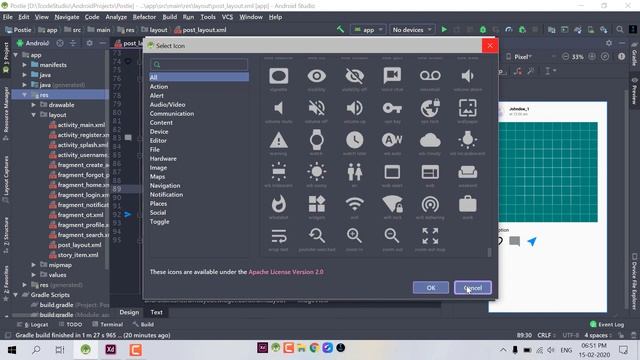Screen dimensions: 640x360
Task: Dismiss the dialog with Cancel
Action: click(x=473, y=288)
